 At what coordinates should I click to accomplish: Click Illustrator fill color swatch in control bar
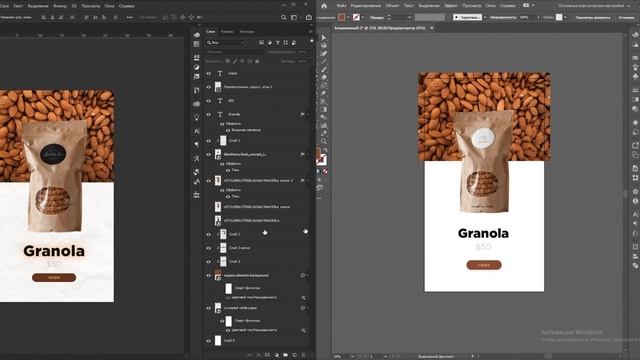coord(342,17)
